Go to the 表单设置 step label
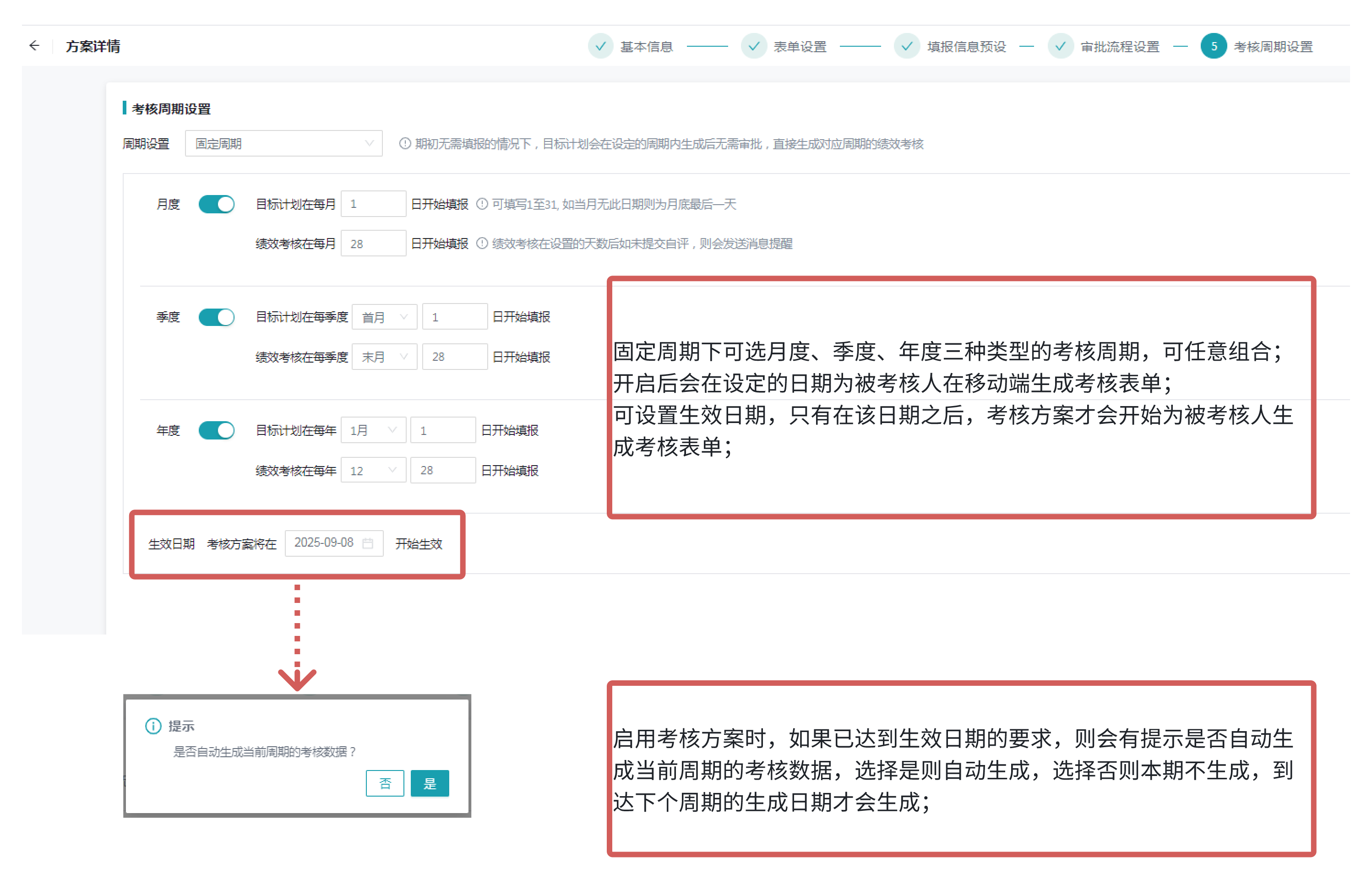 799,46
